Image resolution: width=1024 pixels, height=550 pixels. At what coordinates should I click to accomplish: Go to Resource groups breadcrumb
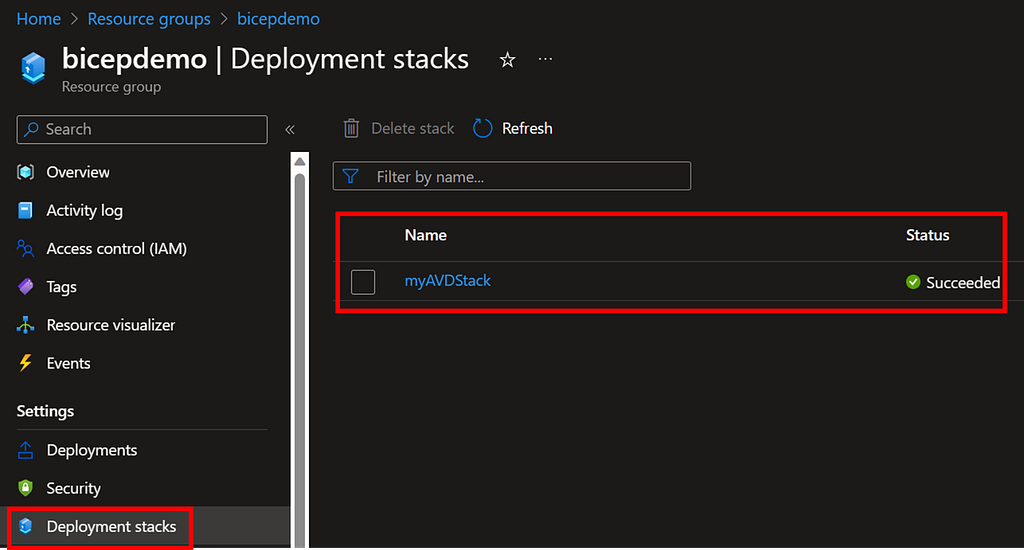coord(149,19)
